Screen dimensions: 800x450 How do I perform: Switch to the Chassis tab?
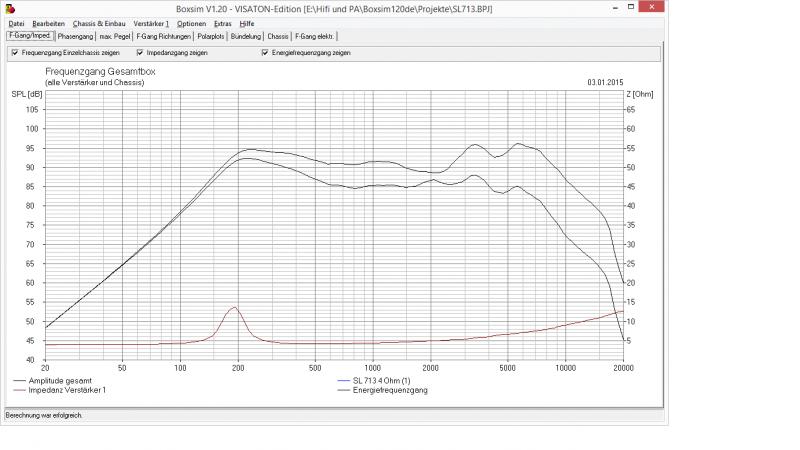[278, 36]
